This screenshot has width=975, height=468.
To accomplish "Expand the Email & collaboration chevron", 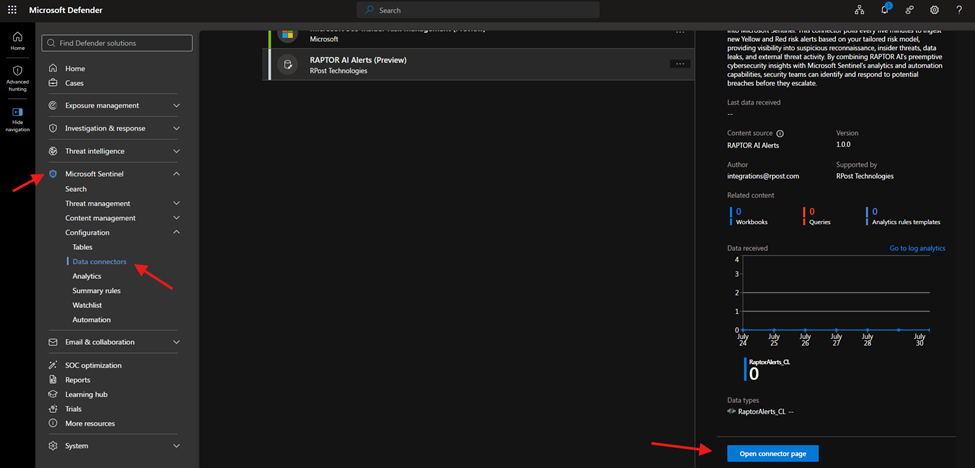I will [x=177, y=342].
